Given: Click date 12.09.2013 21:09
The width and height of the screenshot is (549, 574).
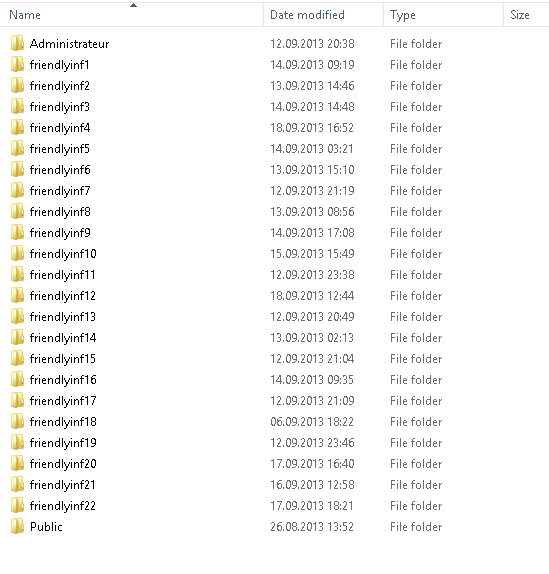Looking at the screenshot, I should pyautogui.click(x=312, y=400).
